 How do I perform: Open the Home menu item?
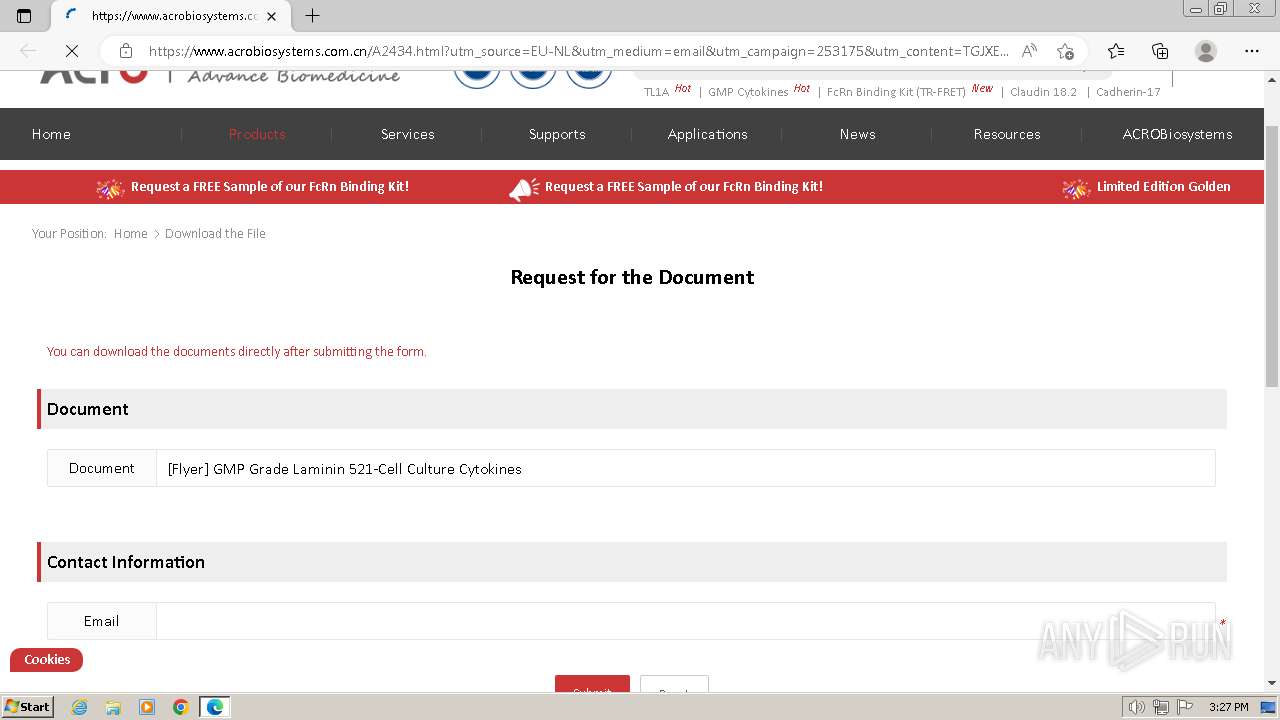[x=51, y=134]
